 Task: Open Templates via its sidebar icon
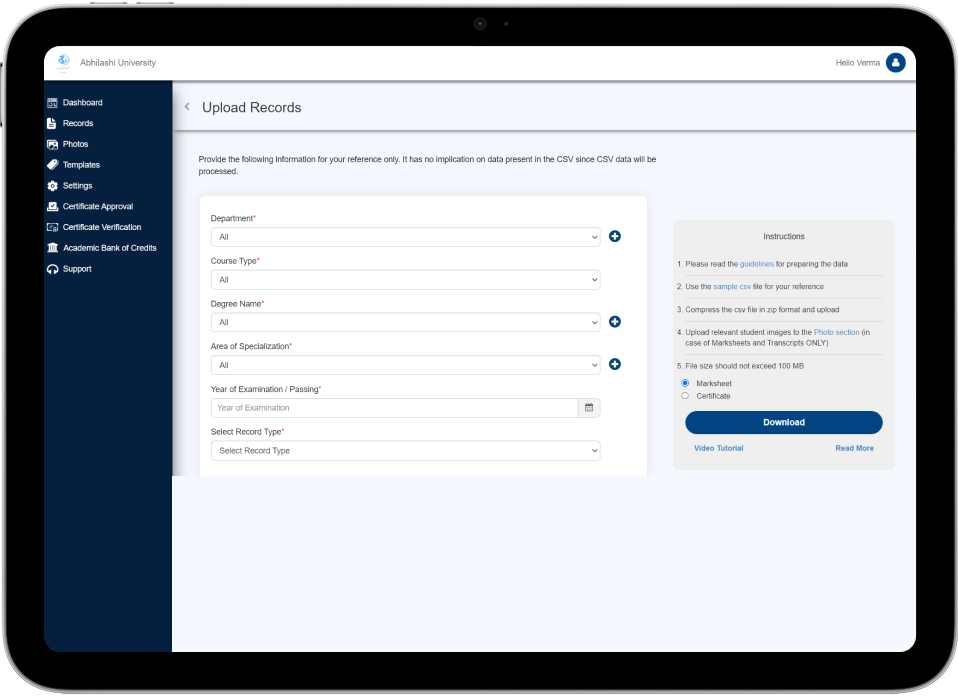tap(52, 164)
